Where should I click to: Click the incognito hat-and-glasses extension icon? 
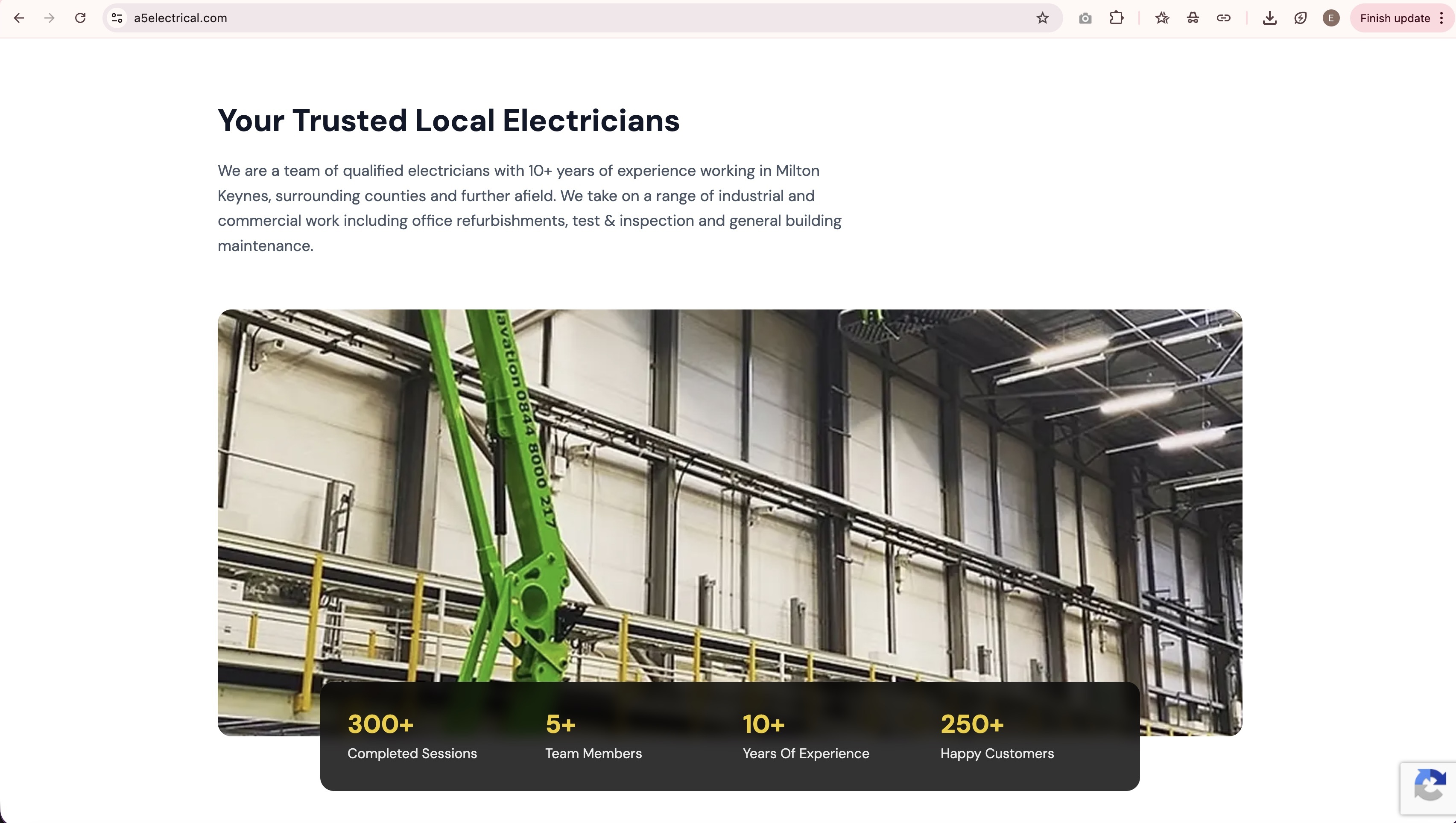point(1193,18)
